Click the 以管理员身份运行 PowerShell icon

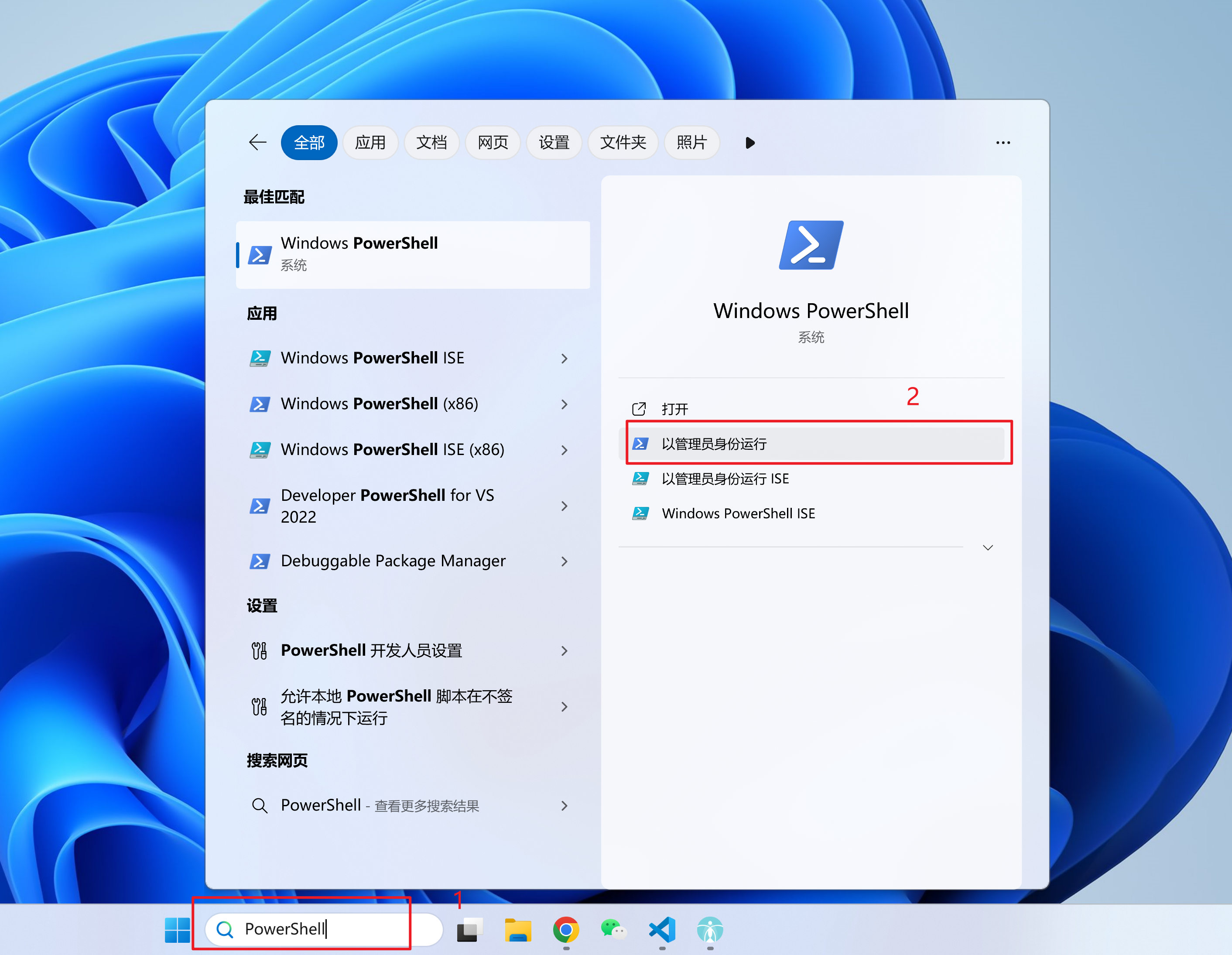pyautogui.click(x=640, y=444)
